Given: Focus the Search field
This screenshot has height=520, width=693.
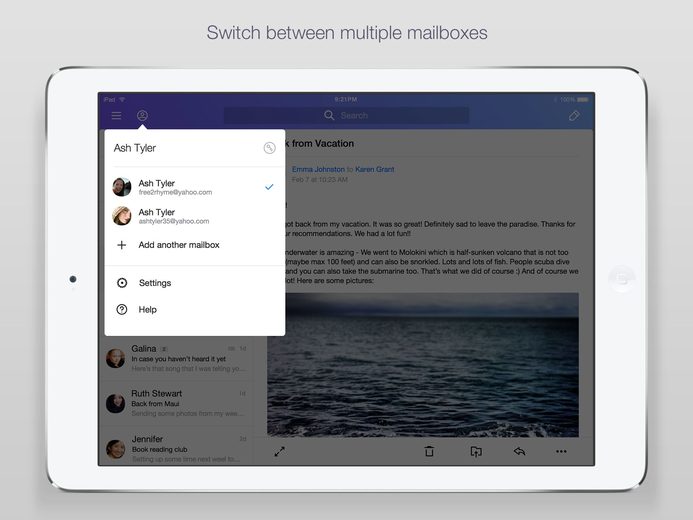Looking at the screenshot, I should pyautogui.click(x=346, y=115).
